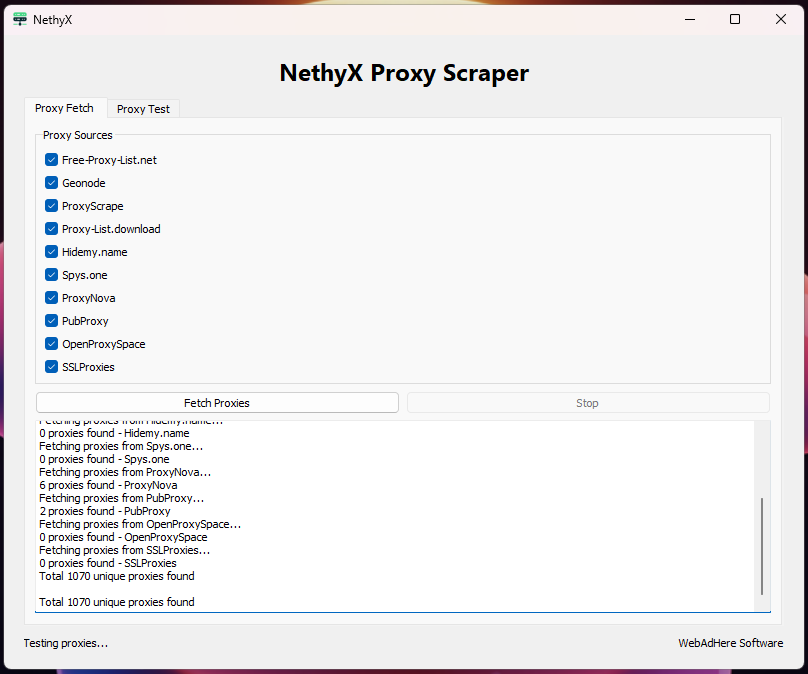Image resolution: width=808 pixels, height=674 pixels.
Task: Uncheck the Free-Proxy-List.net source
Action: 51,160
